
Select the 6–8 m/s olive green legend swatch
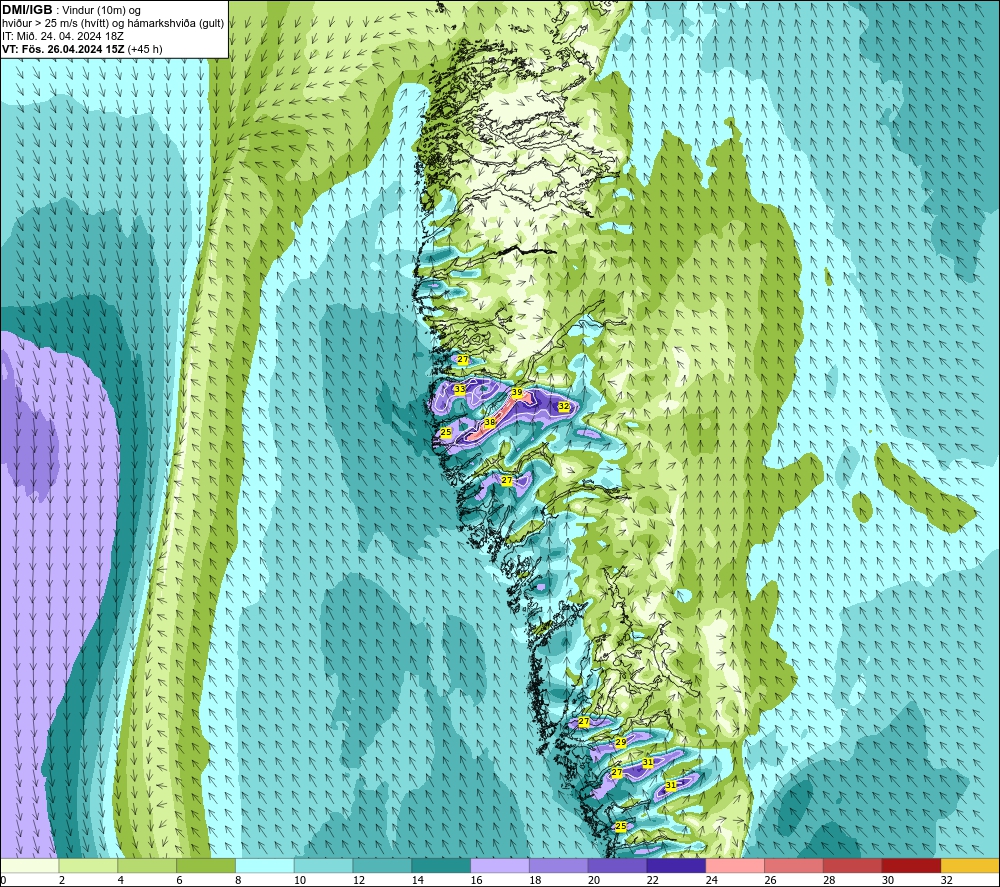(x=206, y=865)
